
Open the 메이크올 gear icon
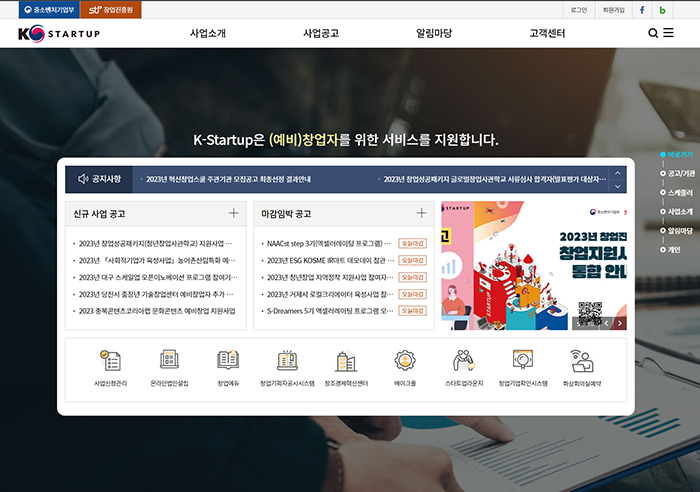point(405,360)
